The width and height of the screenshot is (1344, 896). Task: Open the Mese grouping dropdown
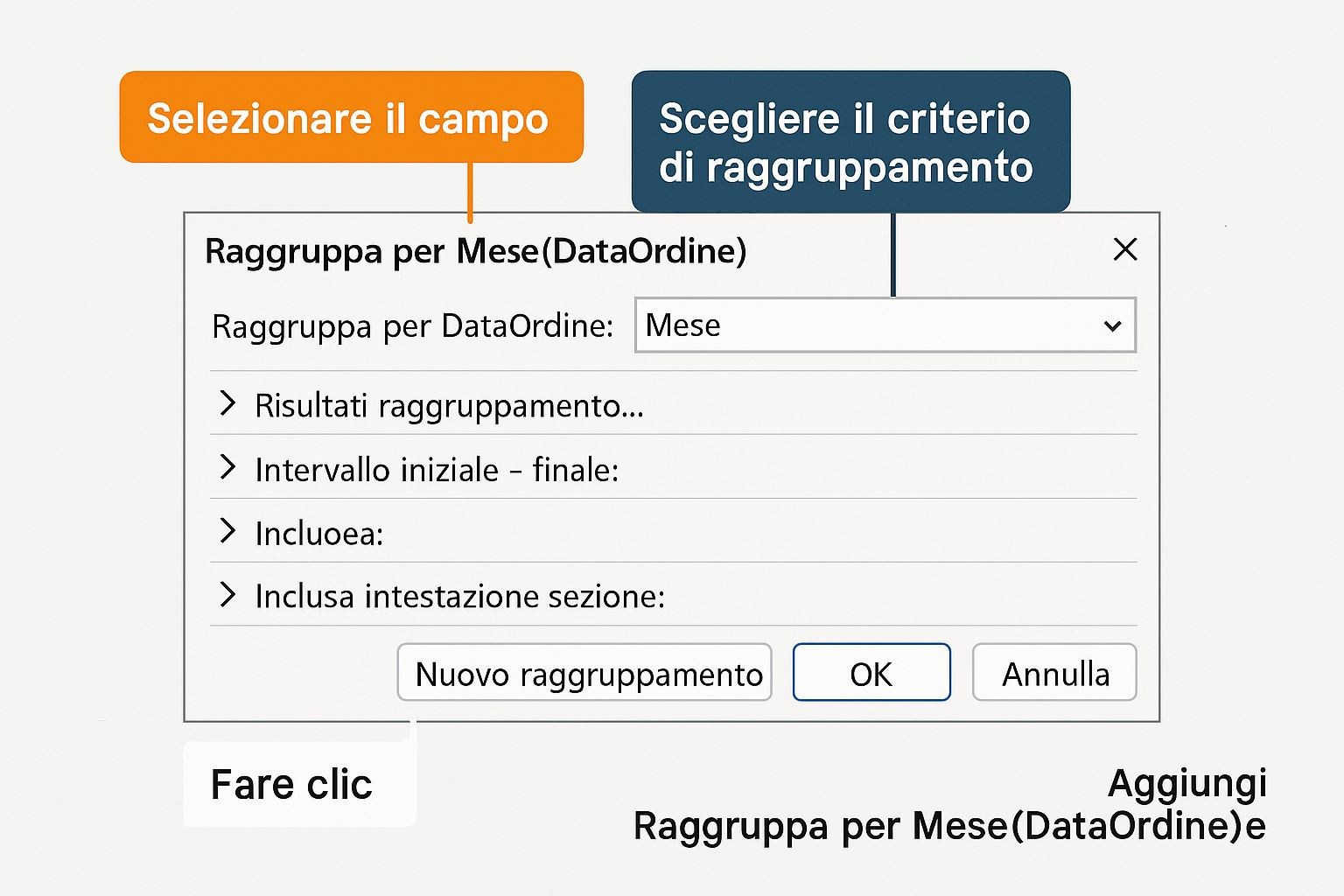coord(884,325)
